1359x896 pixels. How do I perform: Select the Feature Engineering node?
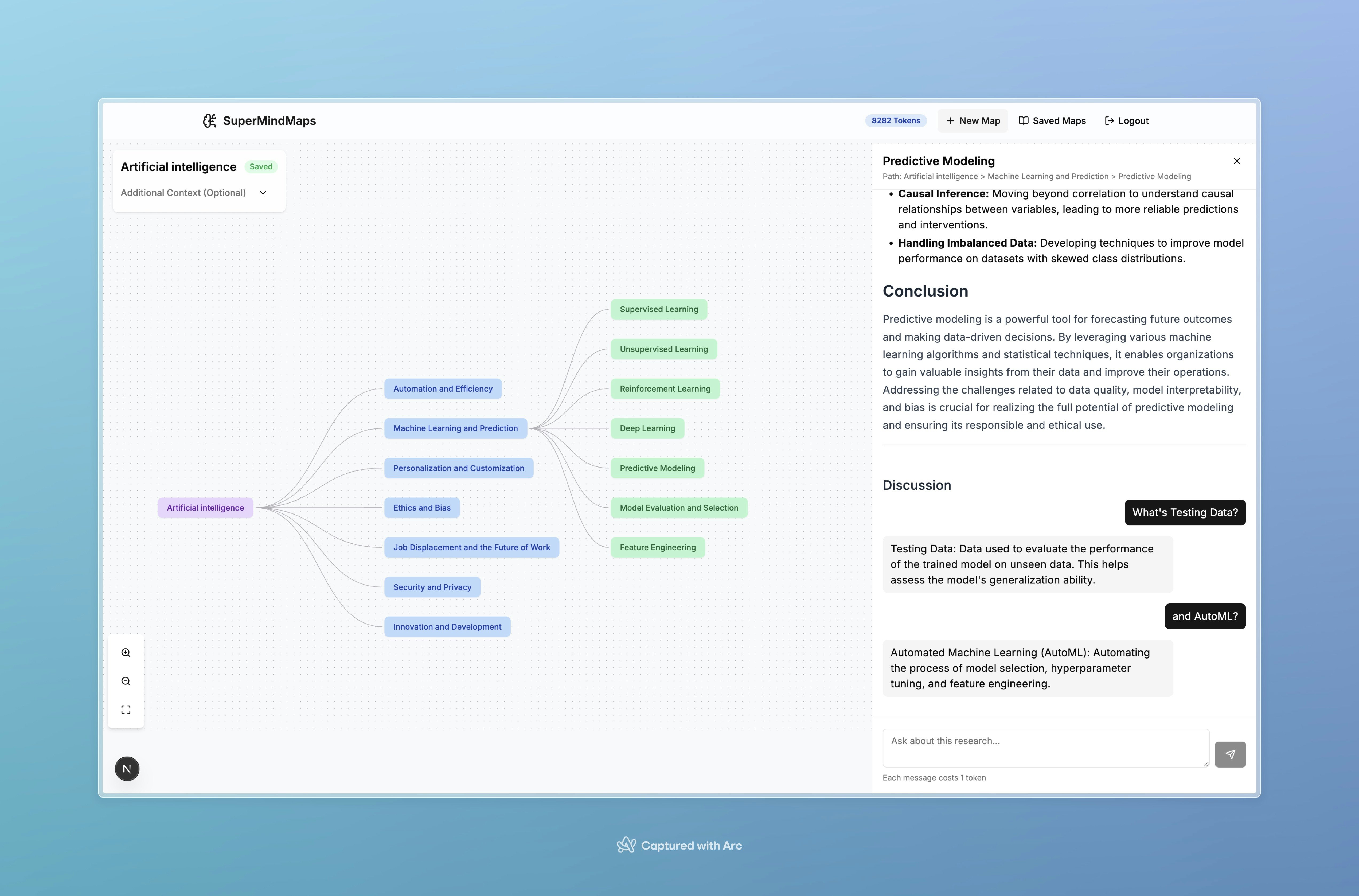pos(658,547)
